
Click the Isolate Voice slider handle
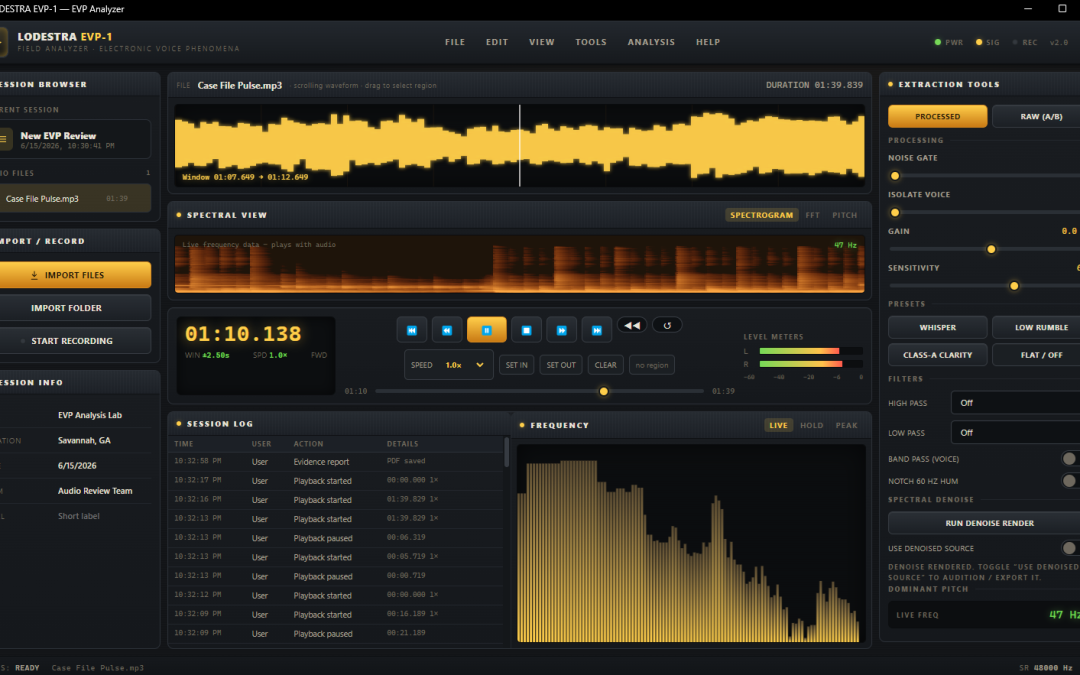click(x=895, y=212)
